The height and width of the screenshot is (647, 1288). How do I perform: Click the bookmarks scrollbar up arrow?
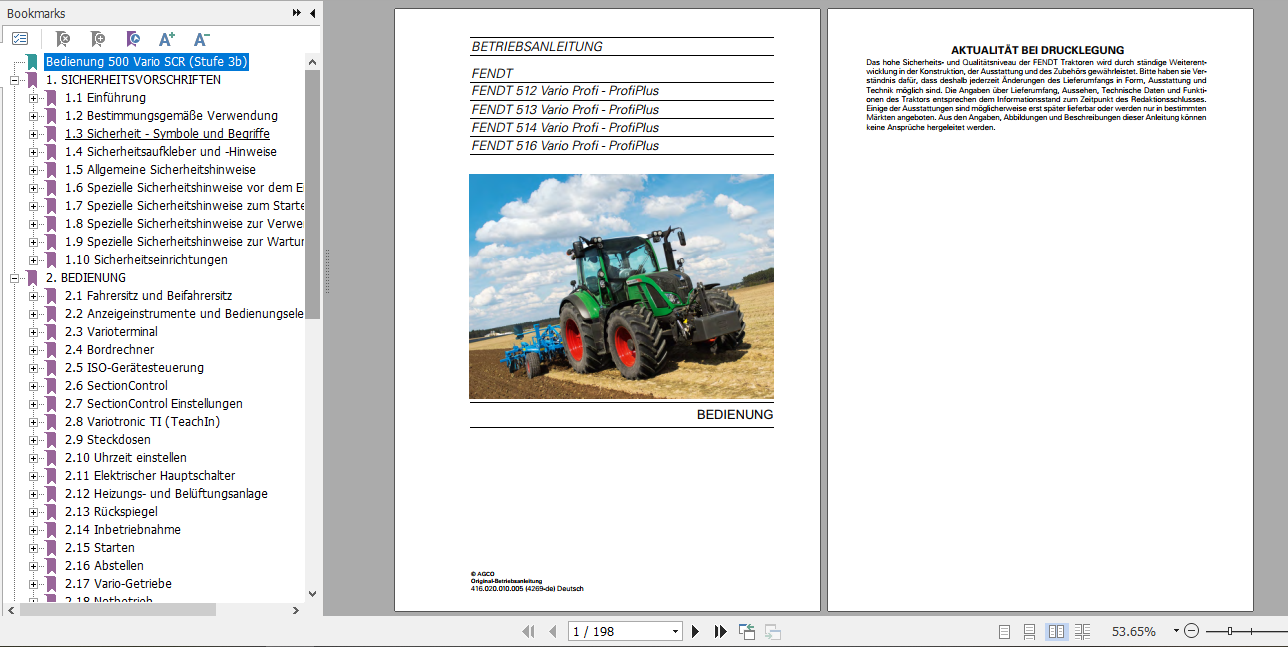[313, 61]
